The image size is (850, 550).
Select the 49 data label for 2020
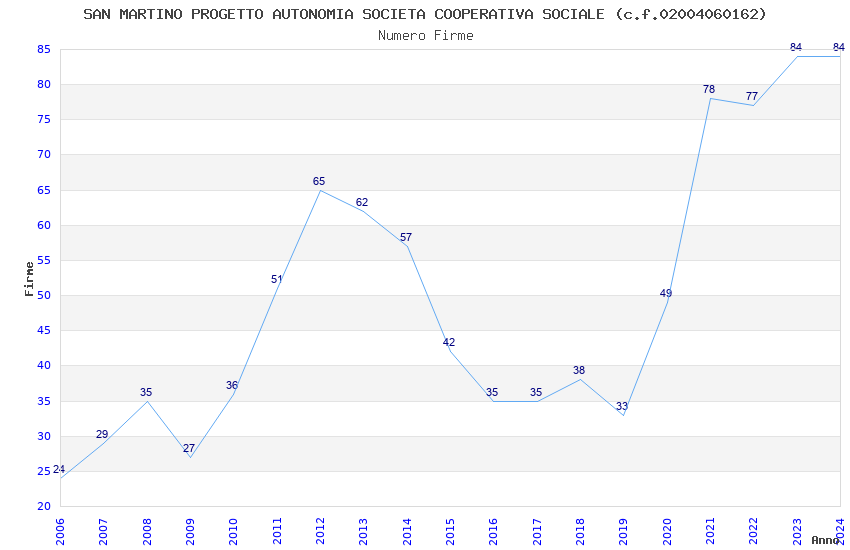click(666, 293)
